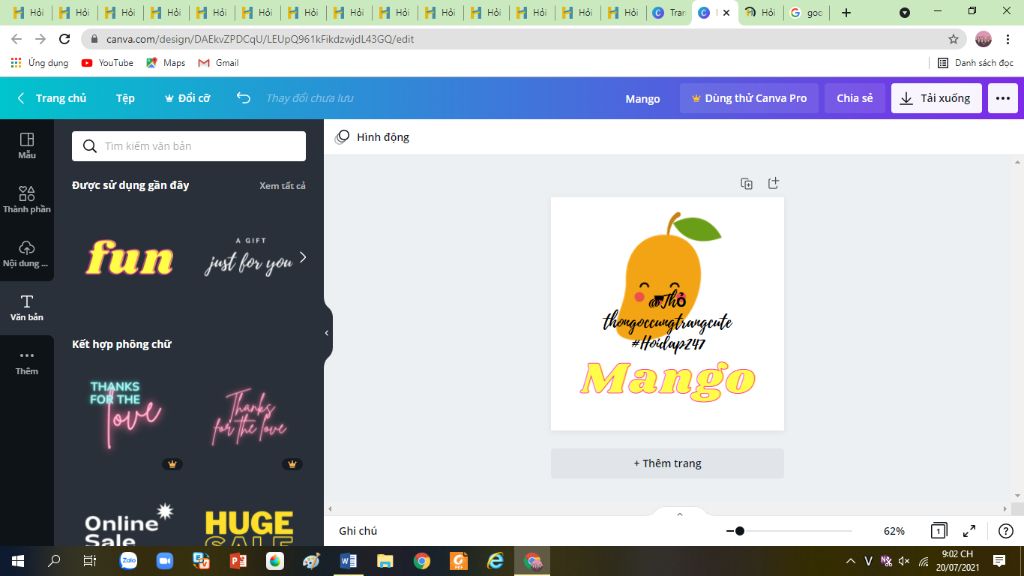Enter fullscreen presentation mode icon
The height and width of the screenshot is (576, 1024).
969,531
